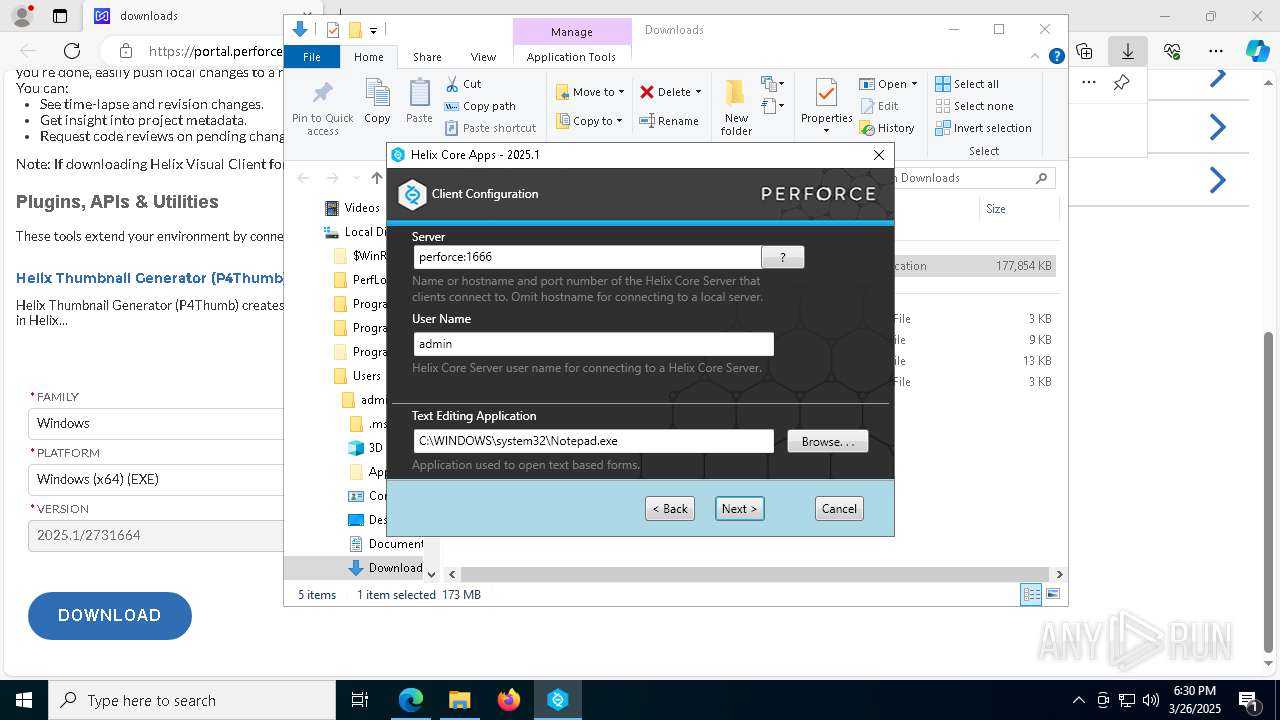Click the Pin to Quick access icon
Viewport: 1280px width, 720px height.
point(323,93)
